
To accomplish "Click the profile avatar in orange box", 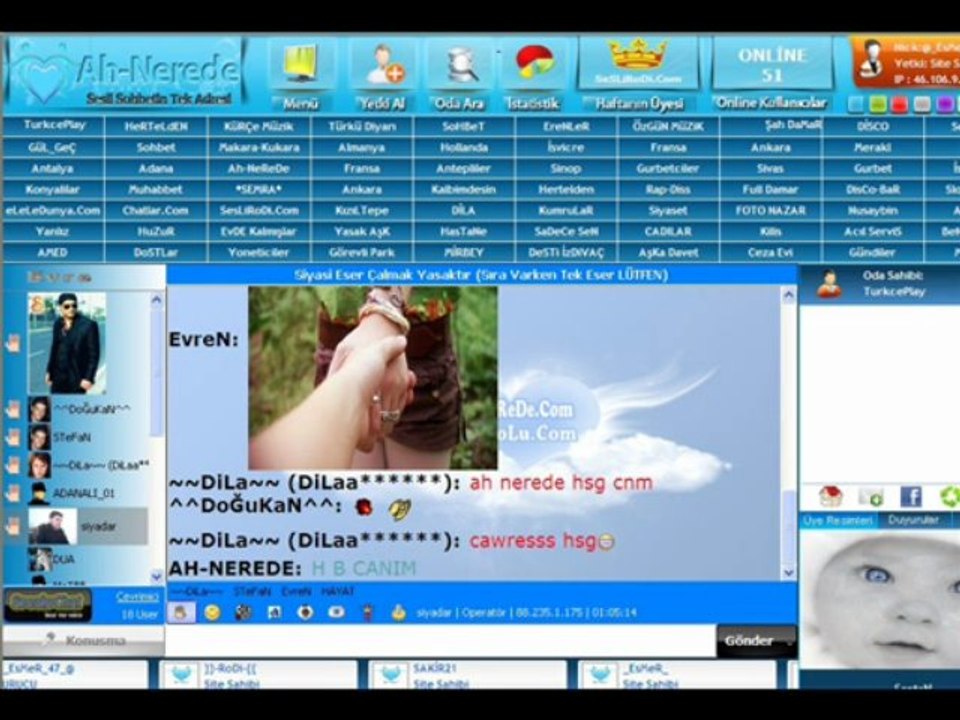I will point(870,59).
